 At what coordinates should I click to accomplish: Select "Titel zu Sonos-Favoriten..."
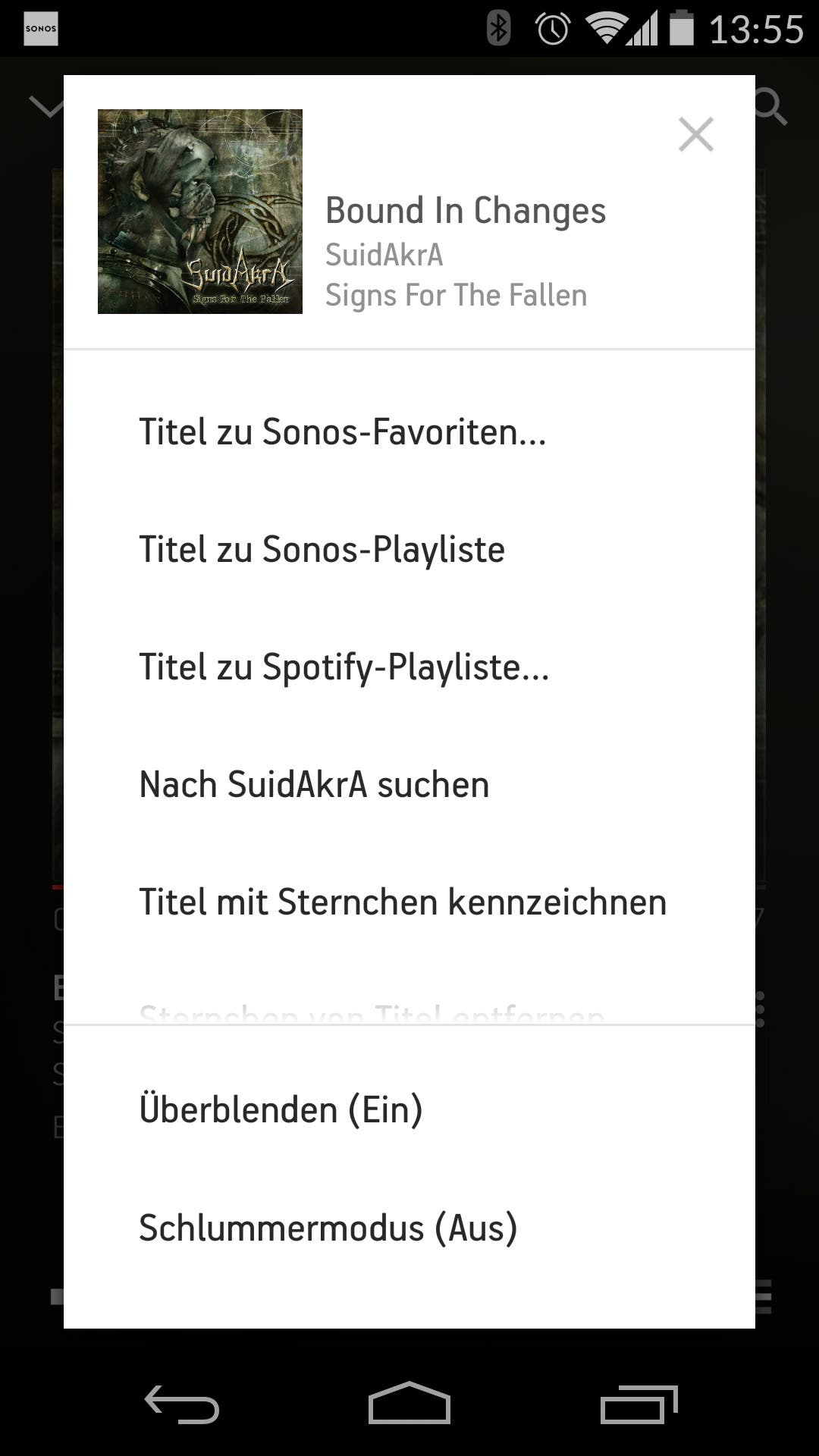tap(343, 432)
